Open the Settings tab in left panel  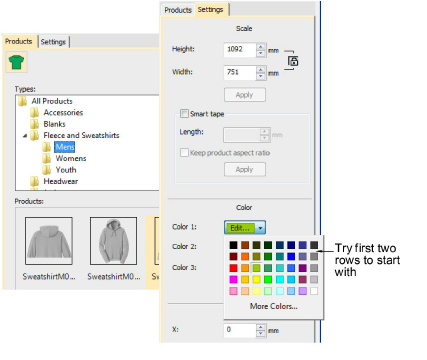tap(53, 42)
